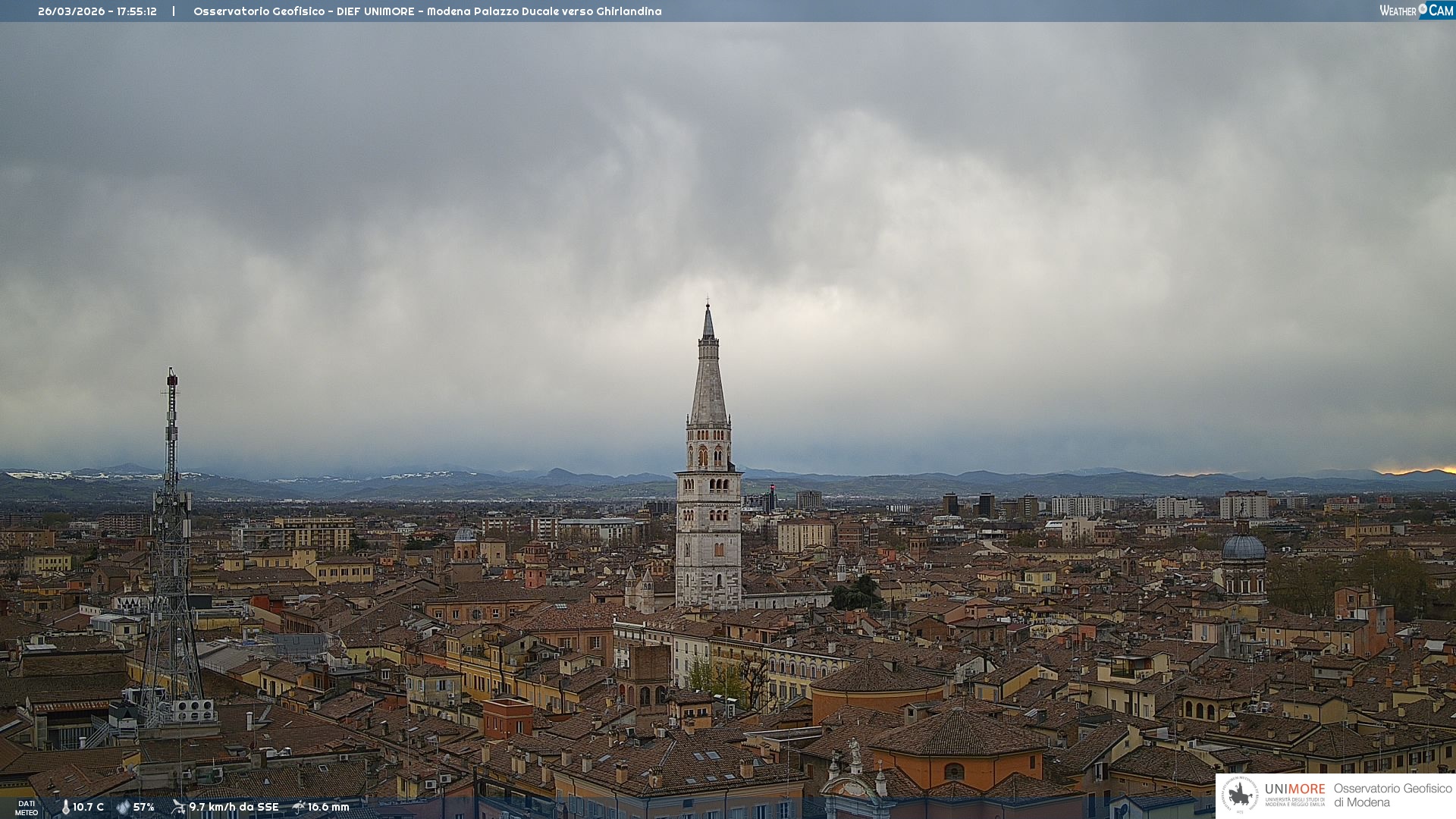Click the humidity water droplets icon
The height and width of the screenshot is (819, 1456).
tap(124, 807)
